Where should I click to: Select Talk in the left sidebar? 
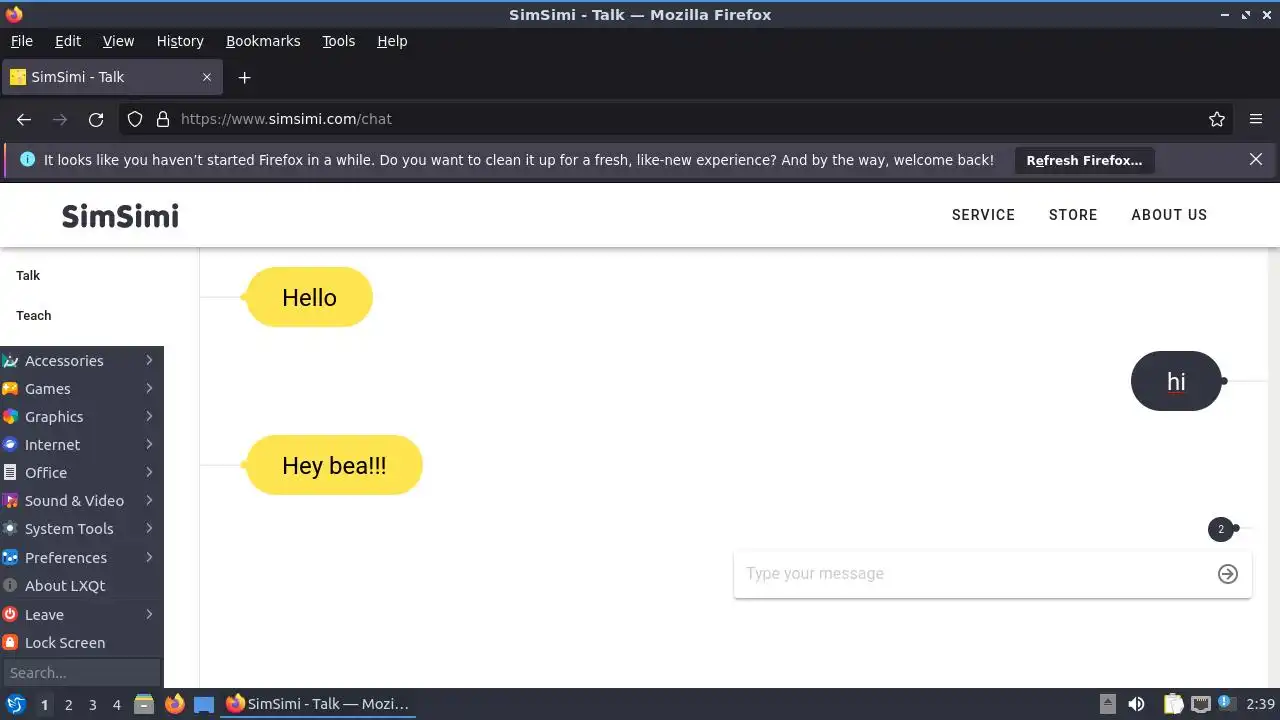[x=28, y=275]
